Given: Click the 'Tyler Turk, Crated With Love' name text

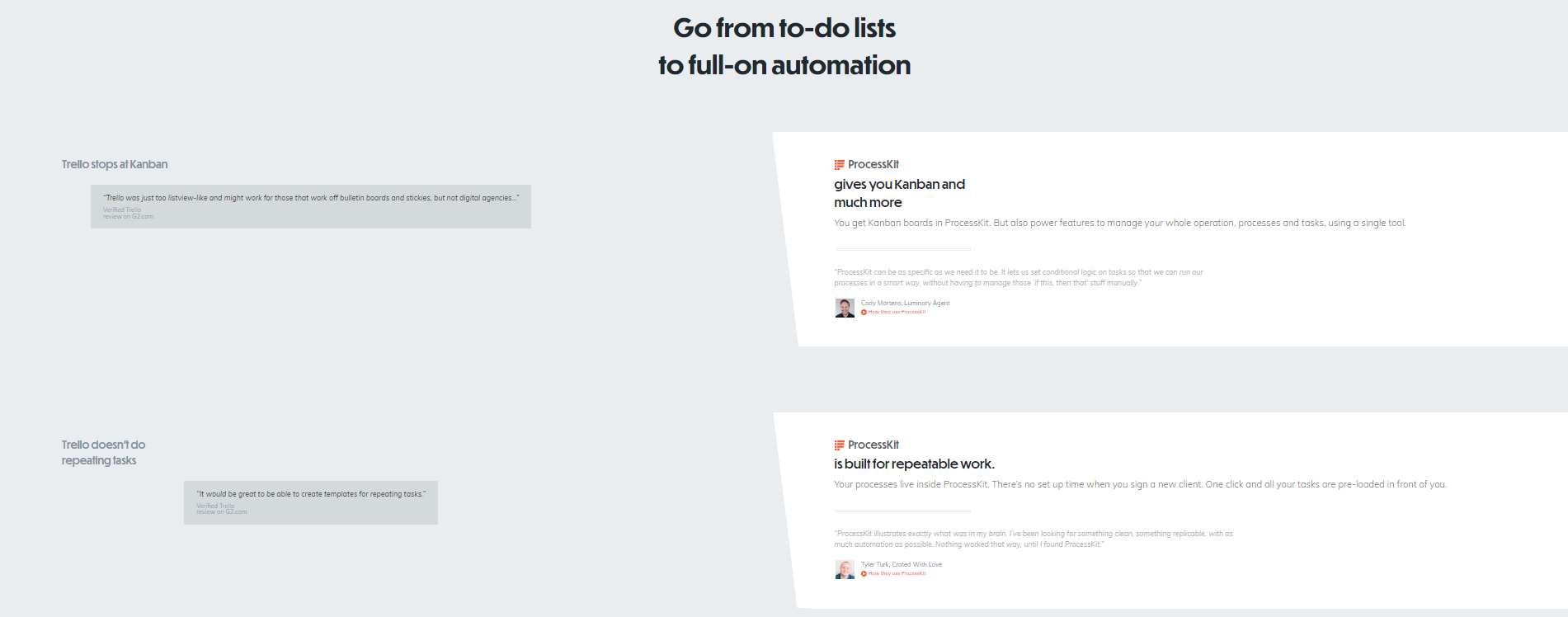Looking at the screenshot, I should [901, 565].
